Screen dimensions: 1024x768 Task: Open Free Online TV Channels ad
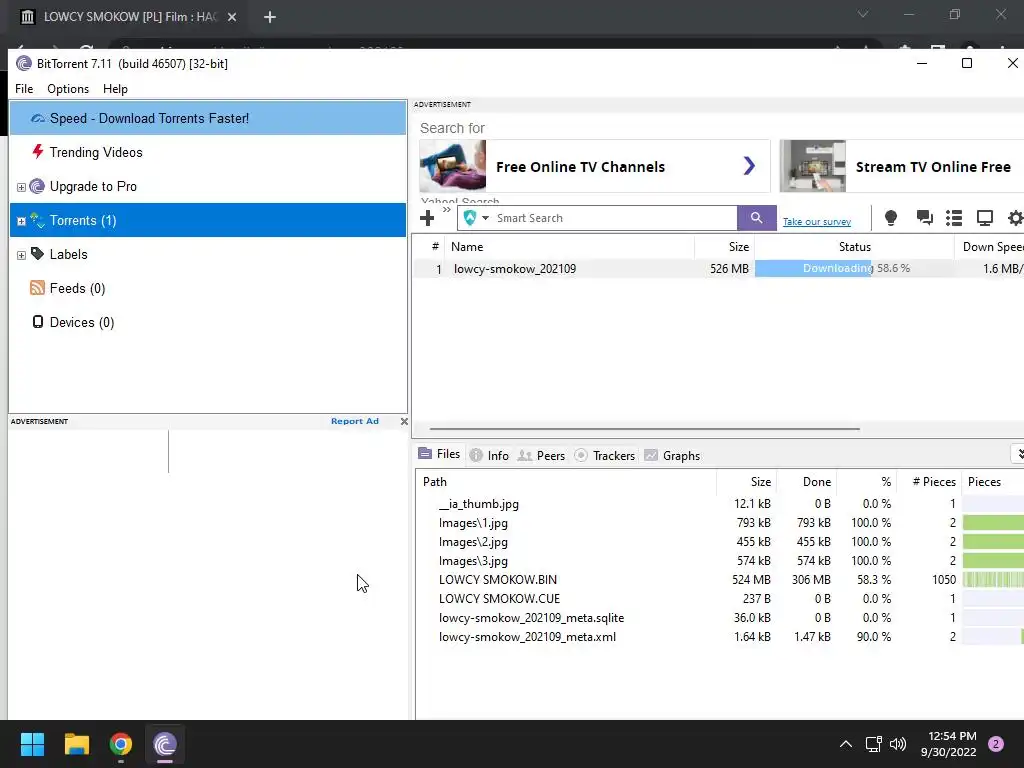(594, 167)
